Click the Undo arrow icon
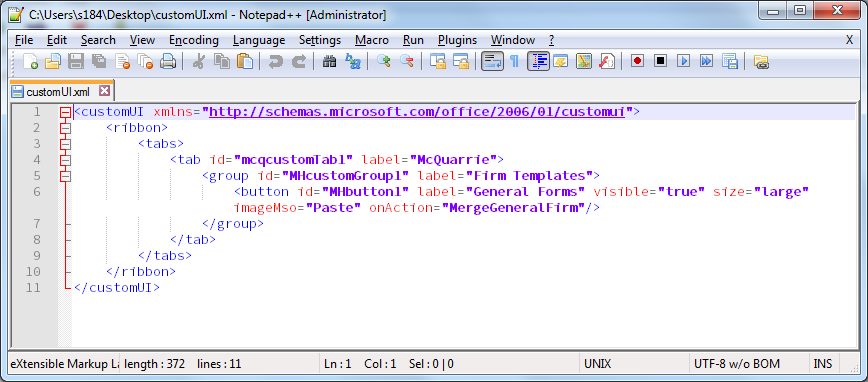The image size is (868, 382). click(x=275, y=61)
